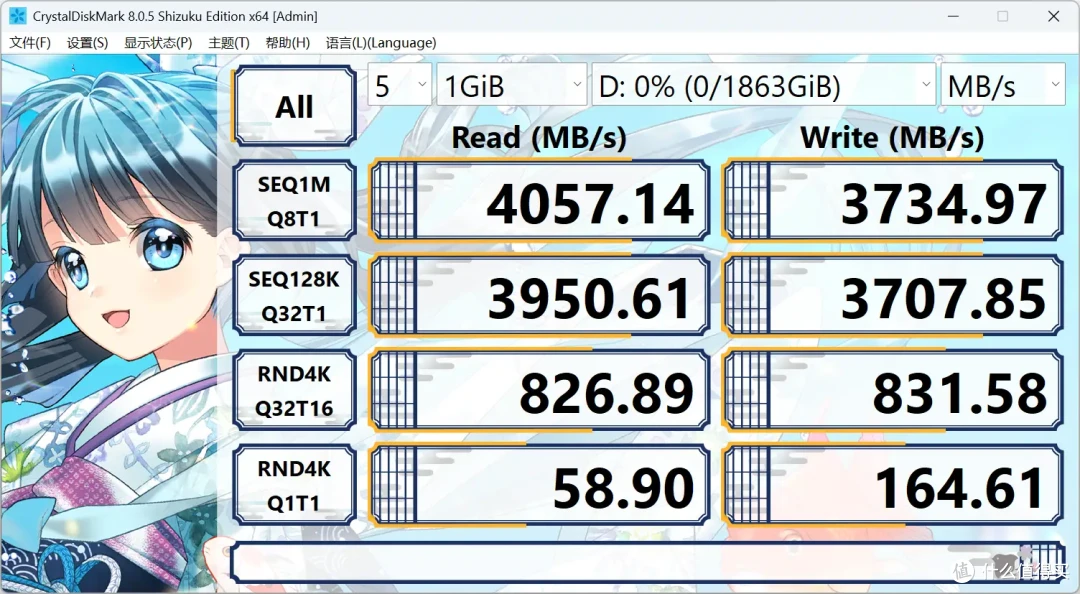Start the RND4K Q32T16 test
1080x594 pixels.
[x=295, y=391]
